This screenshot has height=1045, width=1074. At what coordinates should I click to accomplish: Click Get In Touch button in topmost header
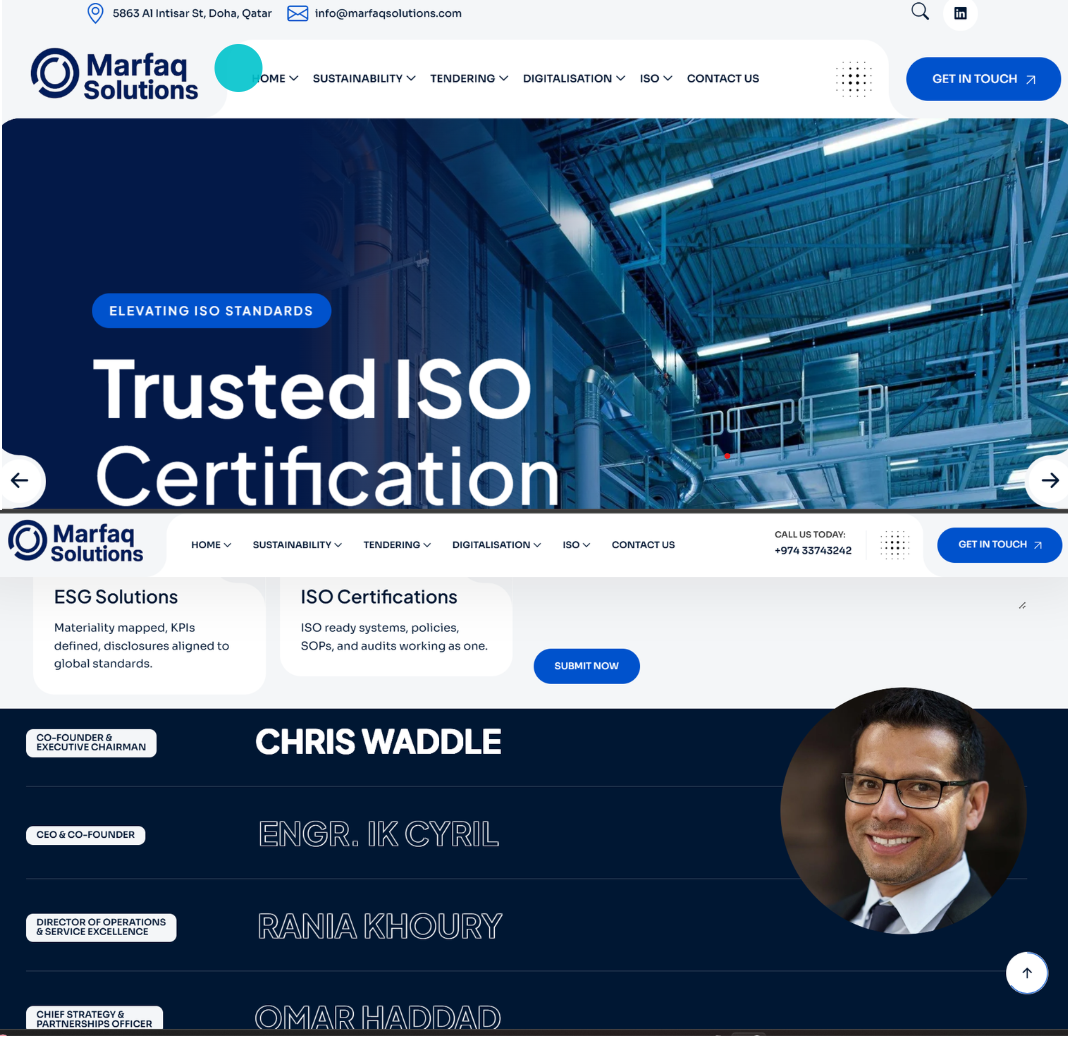[982, 79]
